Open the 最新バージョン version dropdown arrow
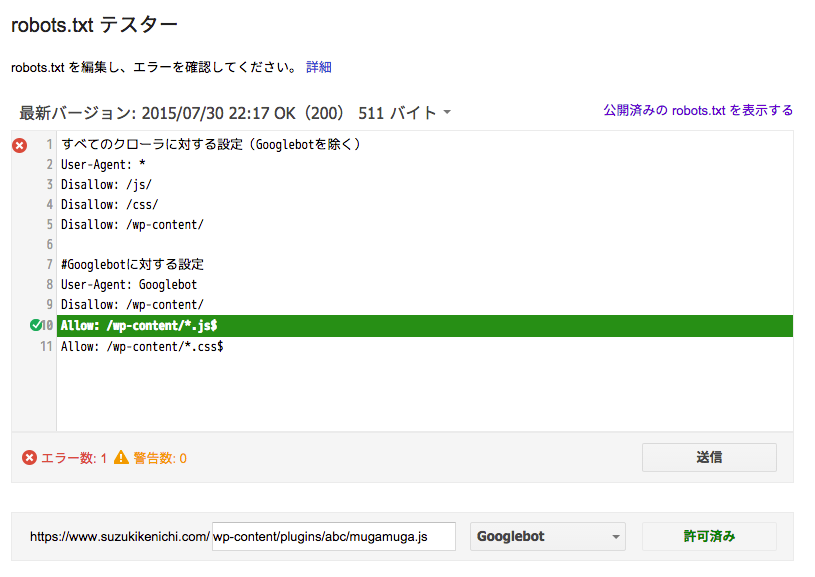This screenshot has width=815, height=577. [x=447, y=112]
